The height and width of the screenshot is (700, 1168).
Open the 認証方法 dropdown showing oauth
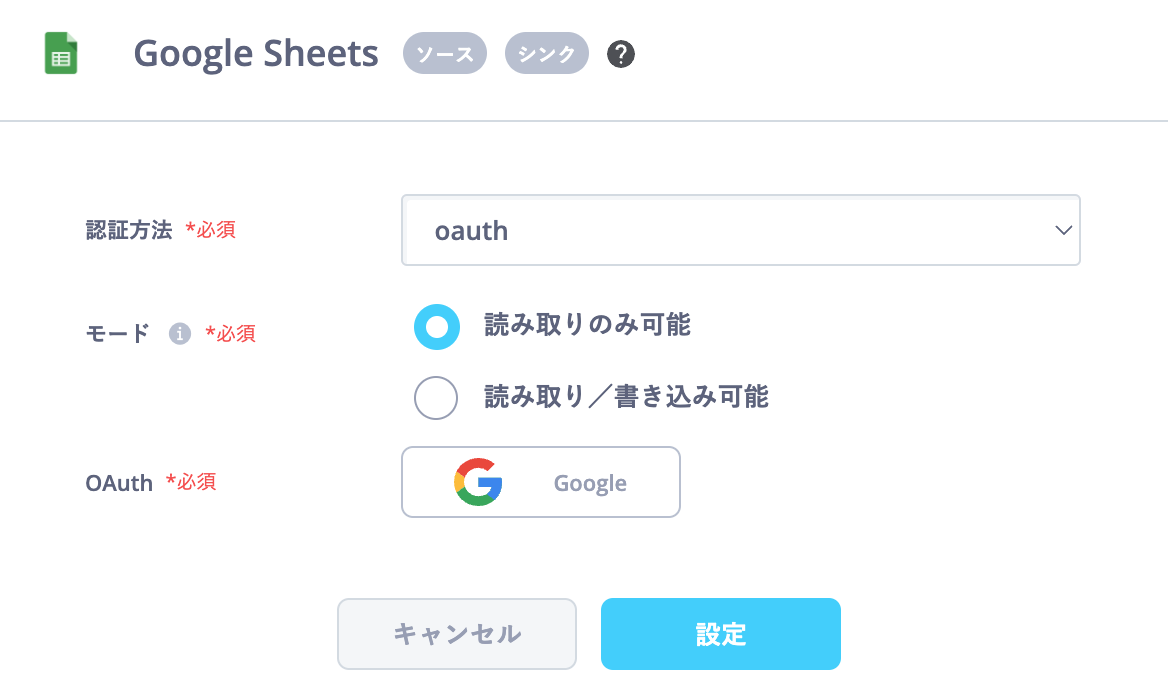[x=740, y=230]
